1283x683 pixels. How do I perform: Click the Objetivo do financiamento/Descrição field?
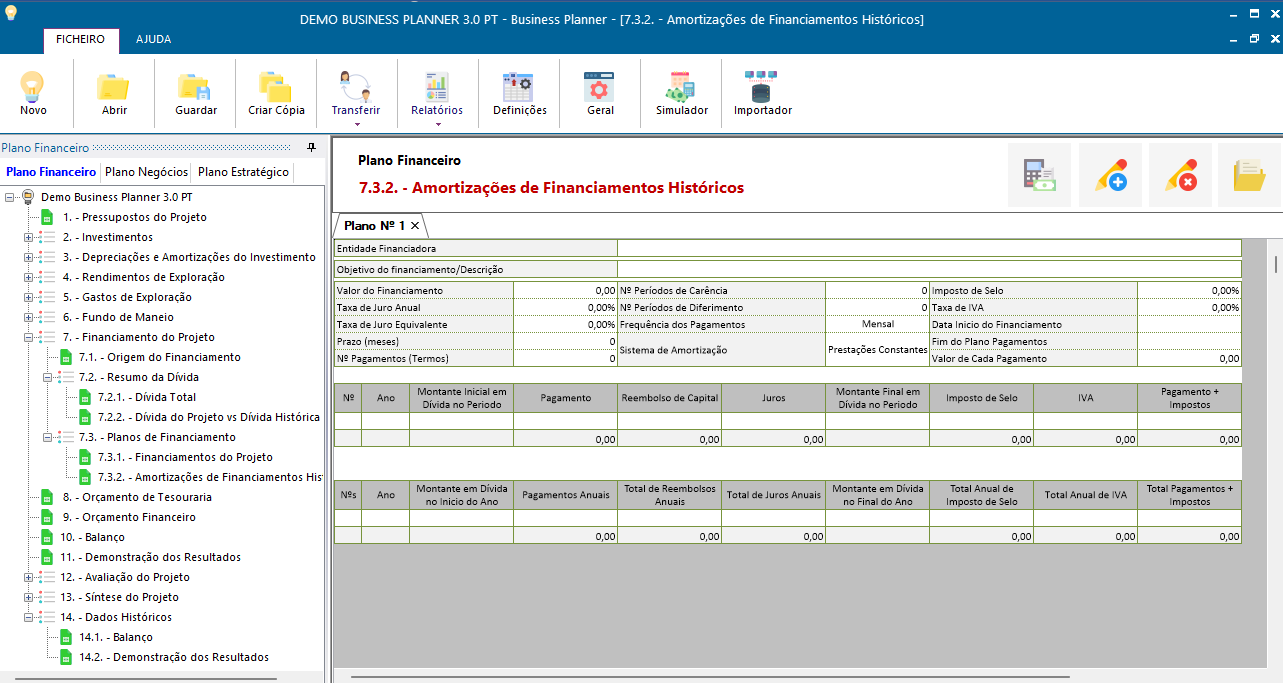click(929, 269)
